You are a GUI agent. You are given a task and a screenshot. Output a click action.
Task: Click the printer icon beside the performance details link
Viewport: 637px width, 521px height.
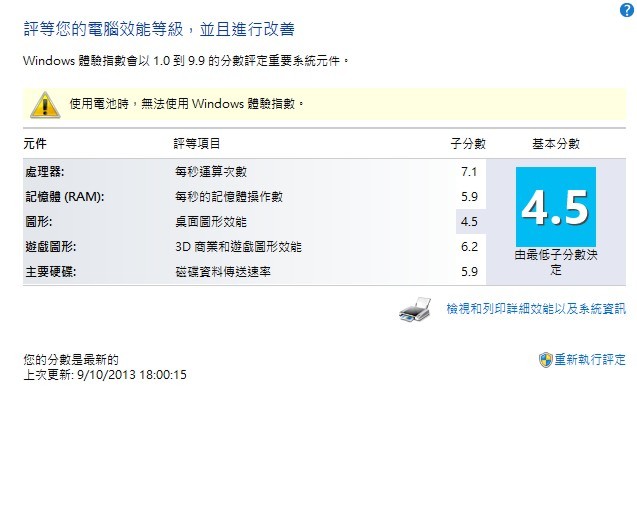tap(415, 310)
